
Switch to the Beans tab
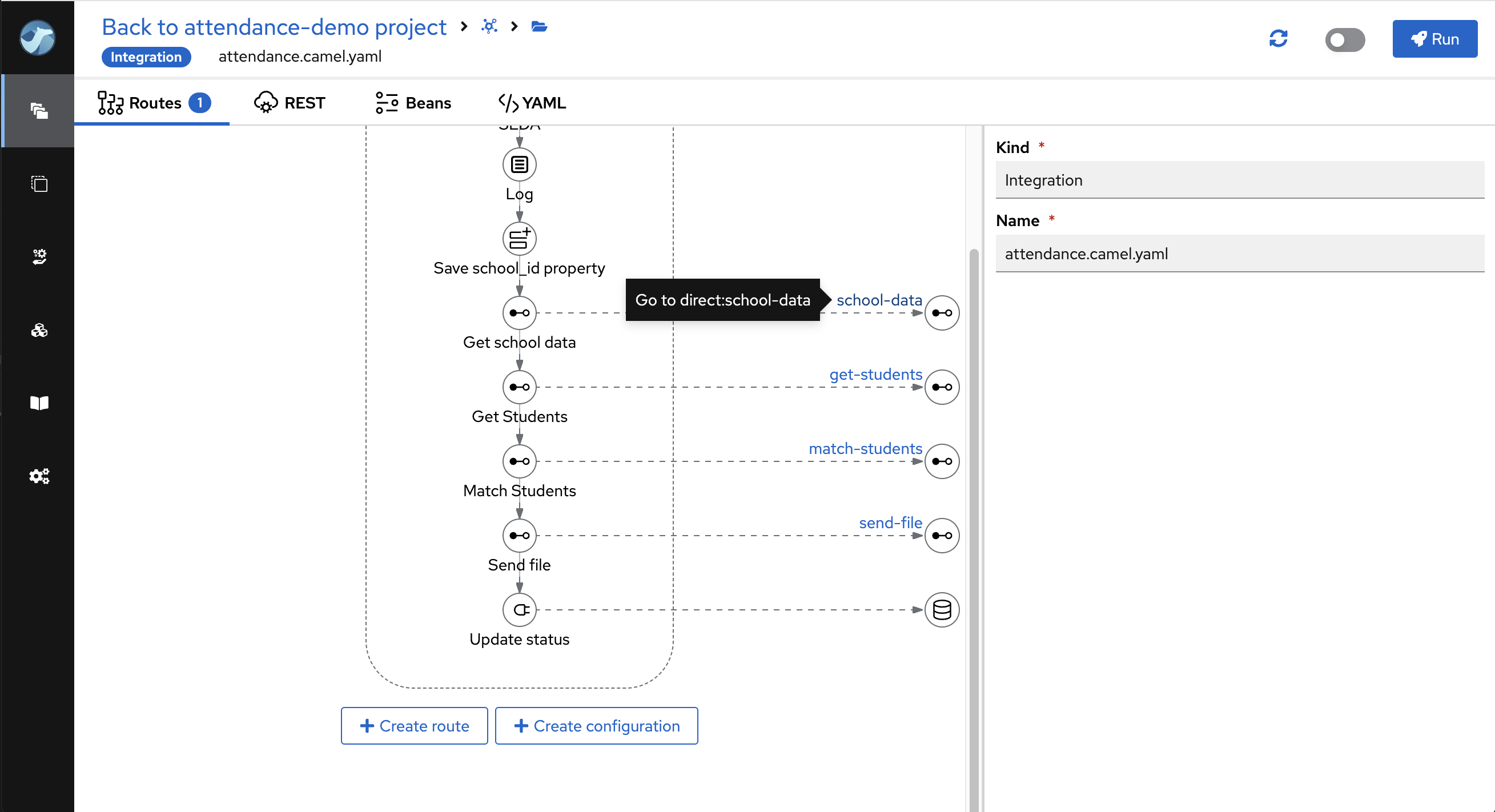[x=413, y=103]
